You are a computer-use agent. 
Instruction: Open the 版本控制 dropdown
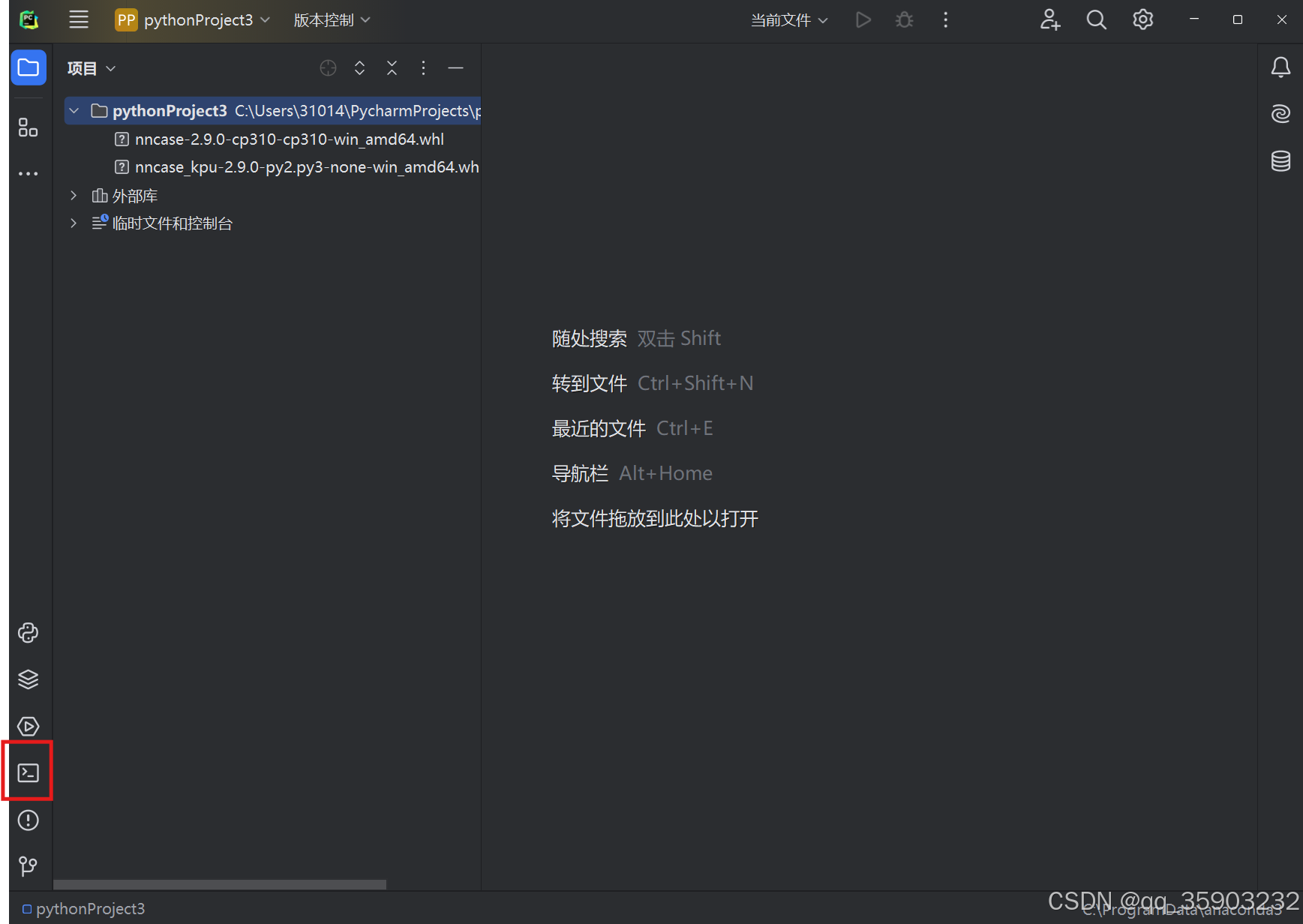pos(331,19)
